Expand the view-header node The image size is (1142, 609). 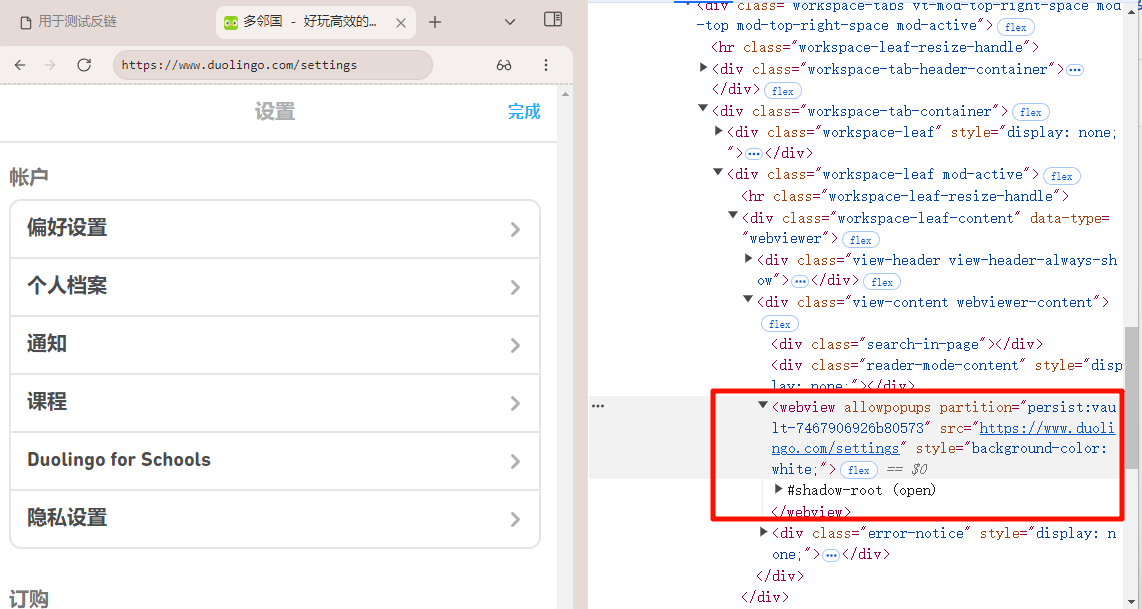click(749, 259)
